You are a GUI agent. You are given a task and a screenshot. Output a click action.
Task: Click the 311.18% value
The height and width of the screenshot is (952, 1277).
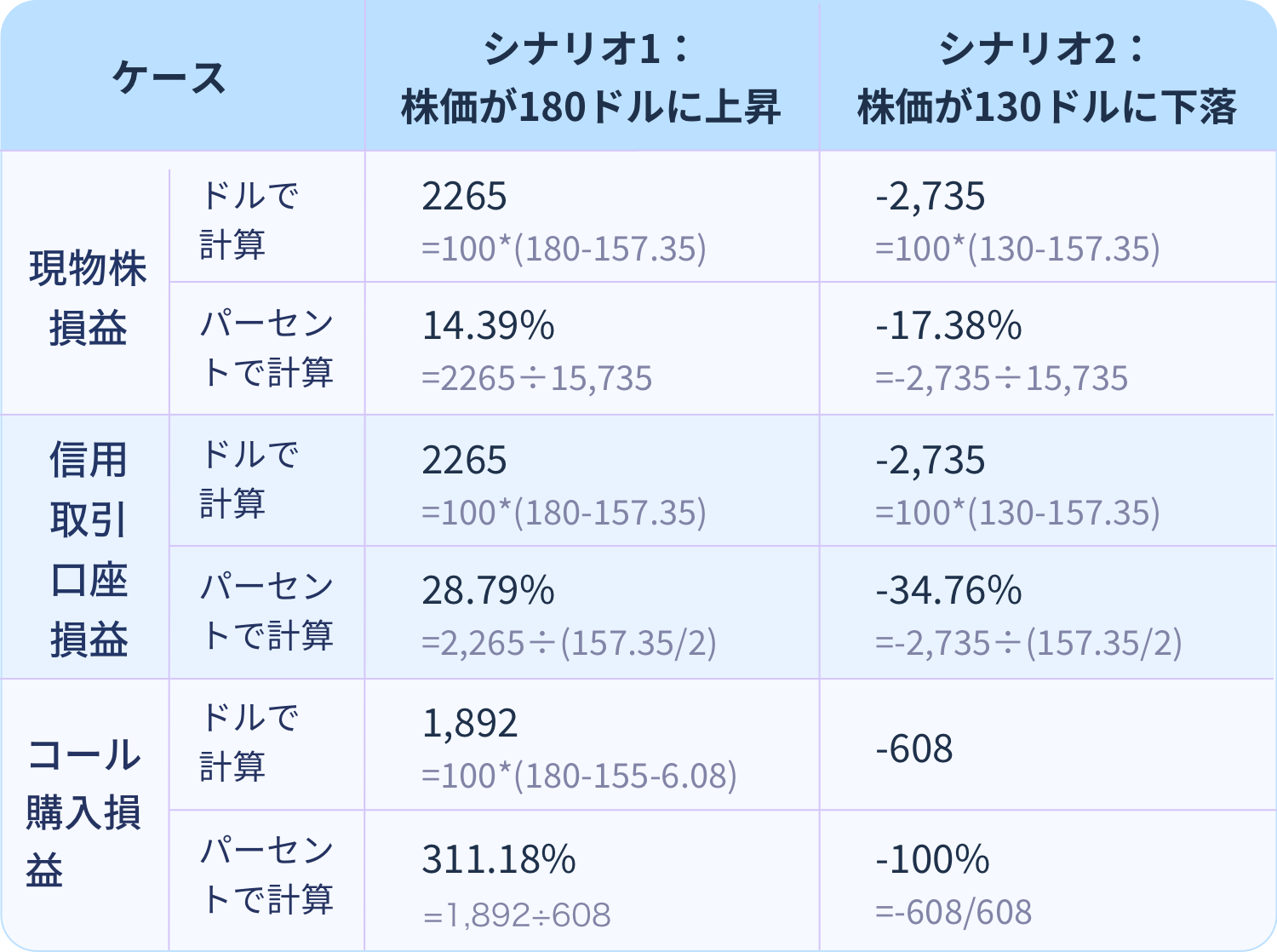pos(499,859)
